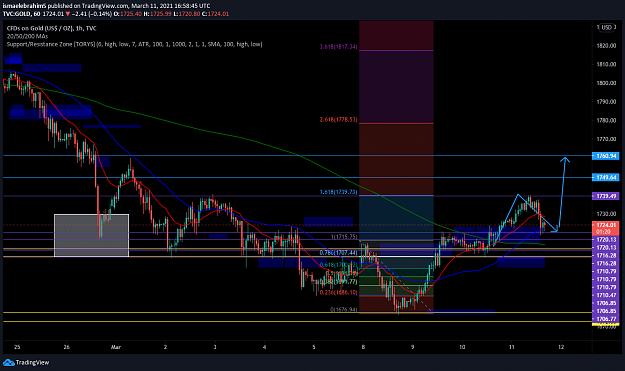Click the 1706.77 price label
625x371 pixels.
coord(605,319)
